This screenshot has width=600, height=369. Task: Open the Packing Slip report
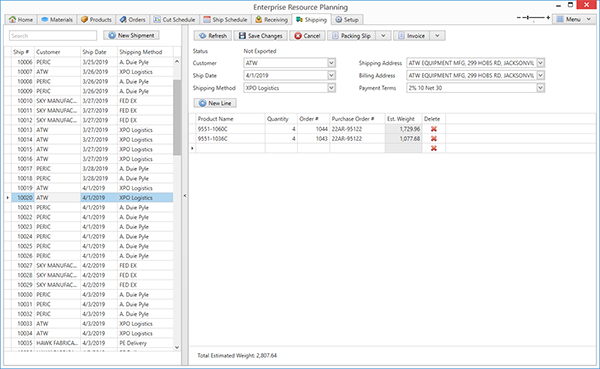(351, 36)
